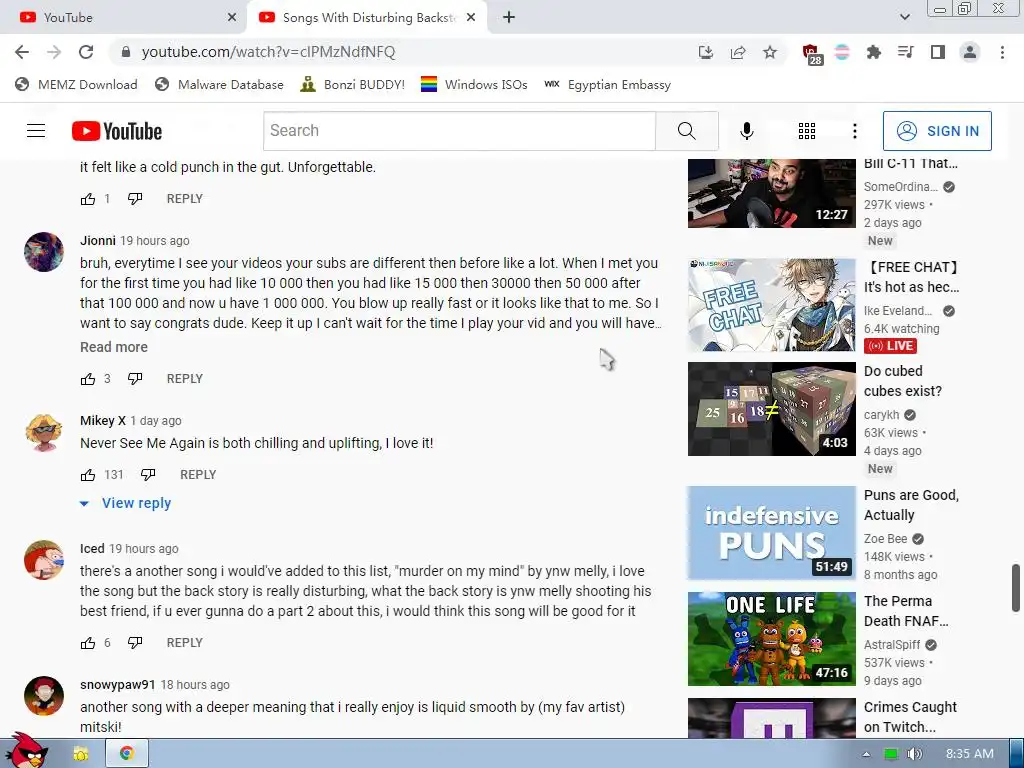Screen dimensions: 1024x768
Task: Open the YouTube apps grid icon
Action: [807, 131]
